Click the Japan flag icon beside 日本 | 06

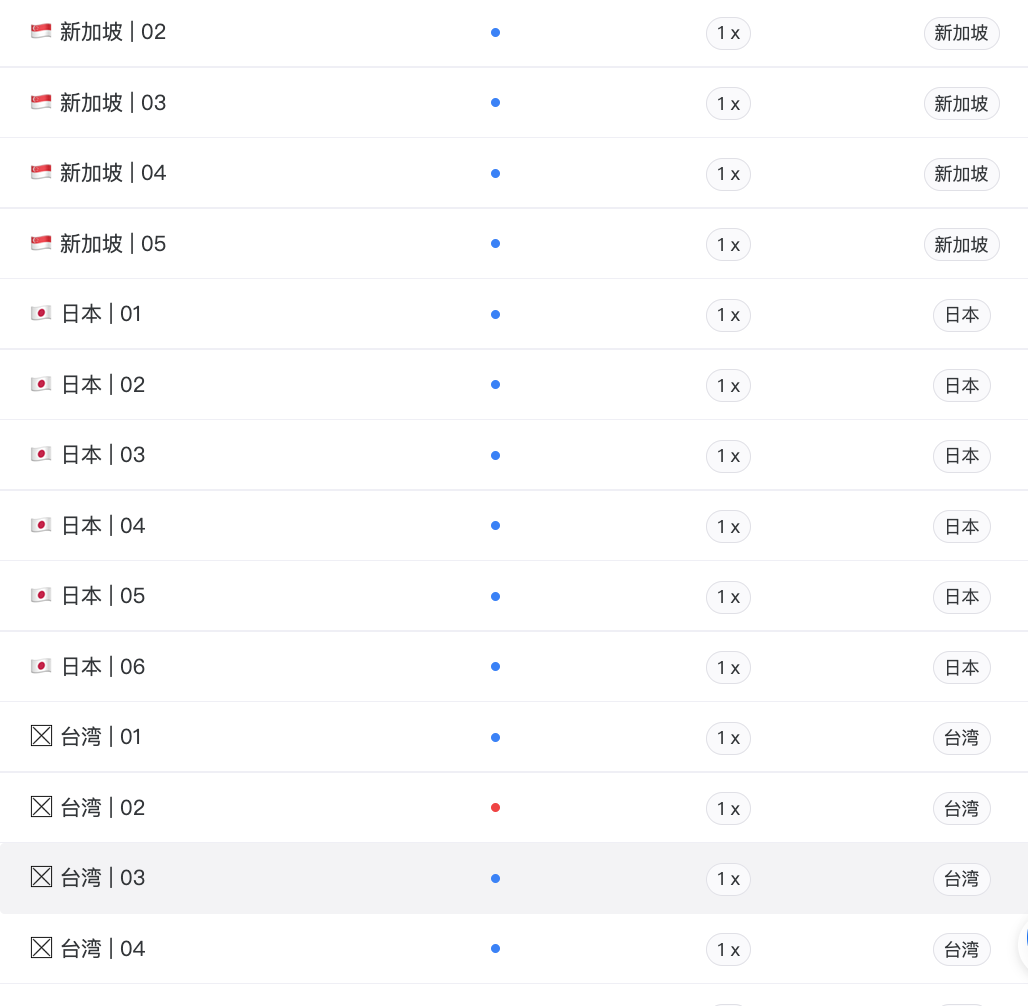41,666
